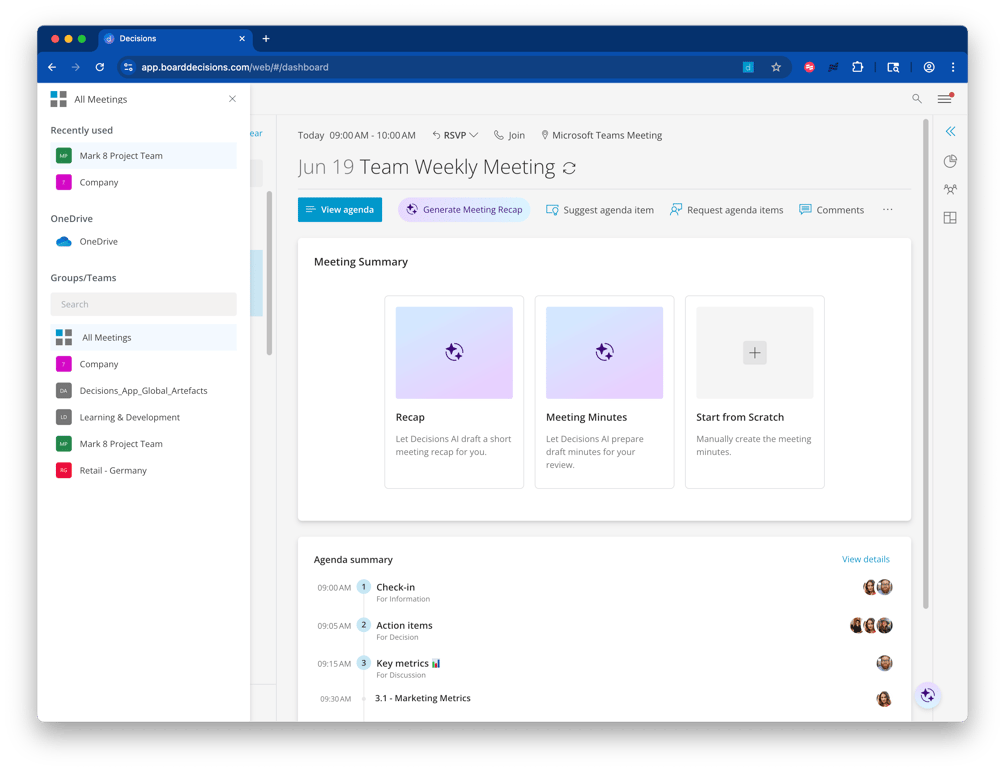
Task: Close the All Meetings panel
Action: (x=232, y=99)
